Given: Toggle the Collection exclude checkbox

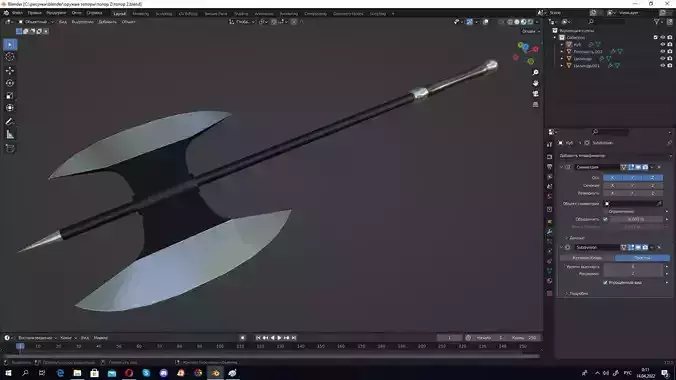Looking at the screenshot, I should pyautogui.click(x=656, y=38).
